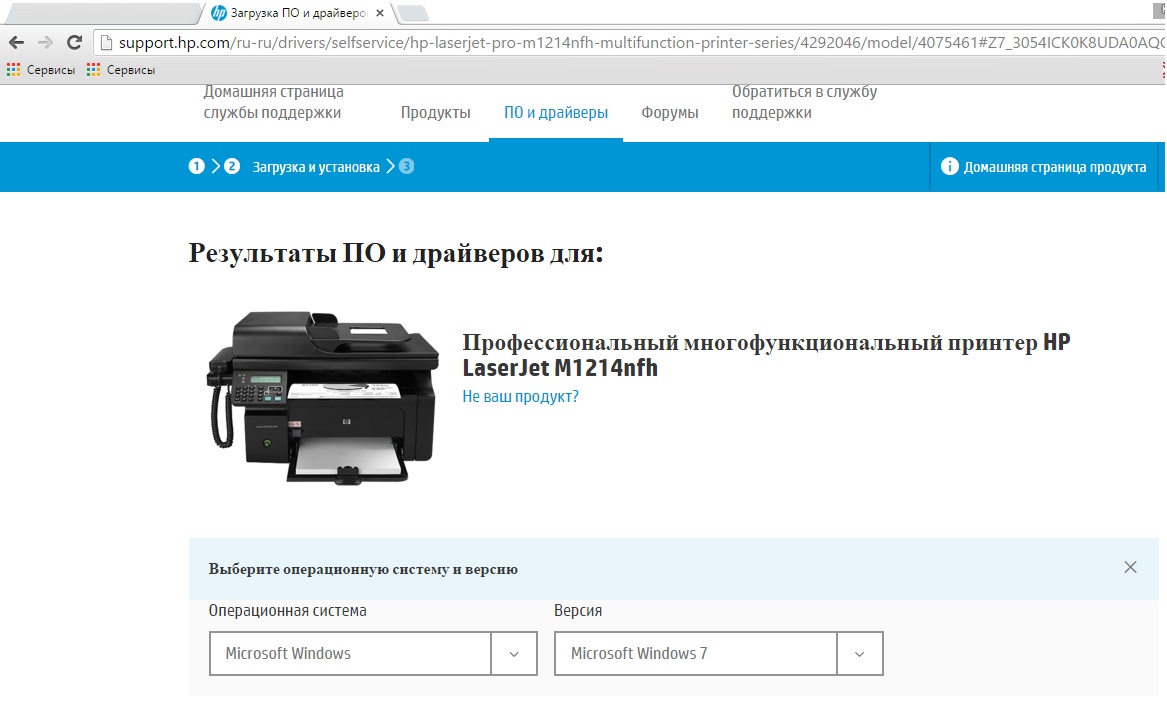Dismiss the operating system selection panel

point(1130,567)
